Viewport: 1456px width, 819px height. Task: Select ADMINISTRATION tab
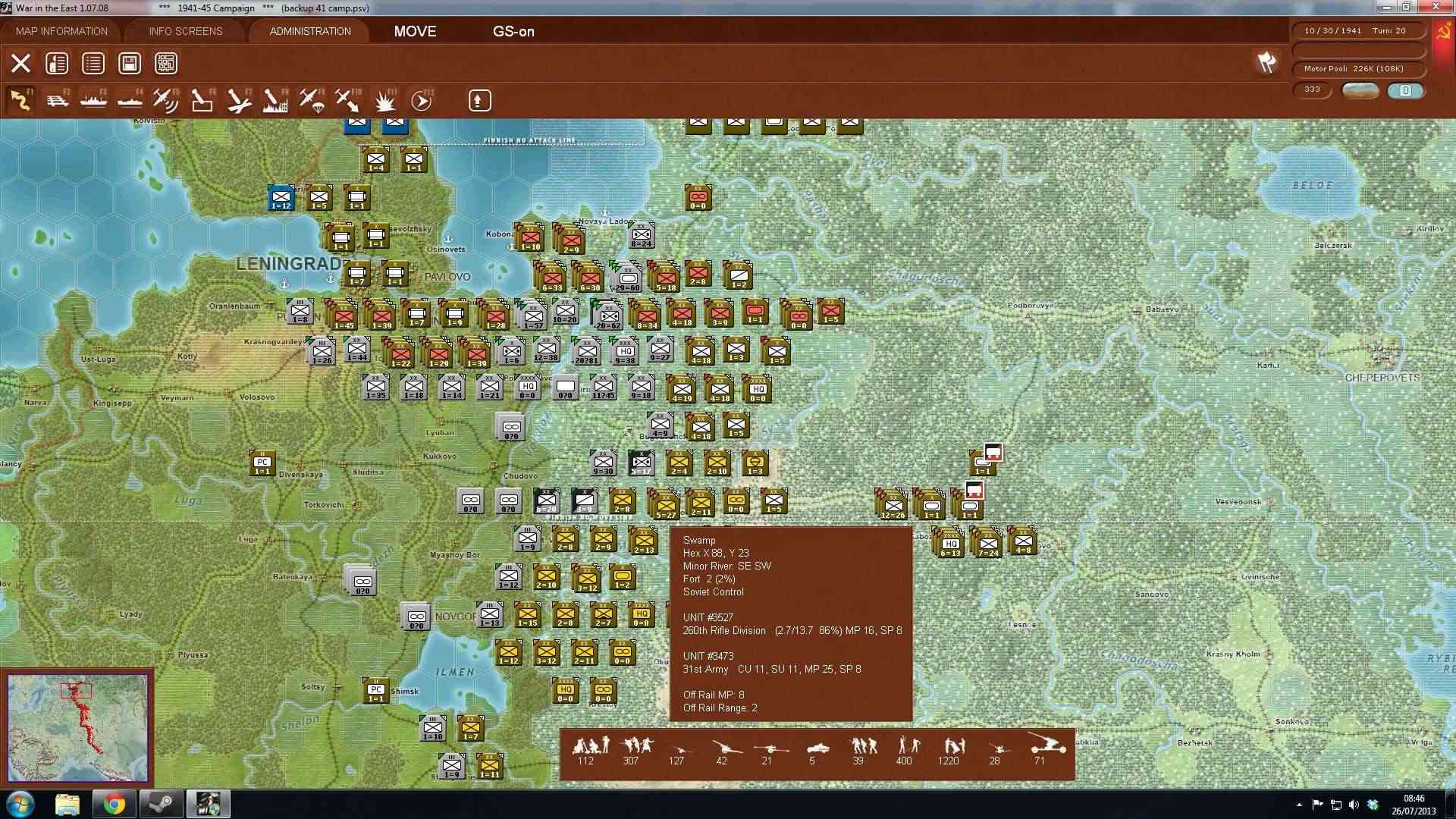(x=310, y=31)
